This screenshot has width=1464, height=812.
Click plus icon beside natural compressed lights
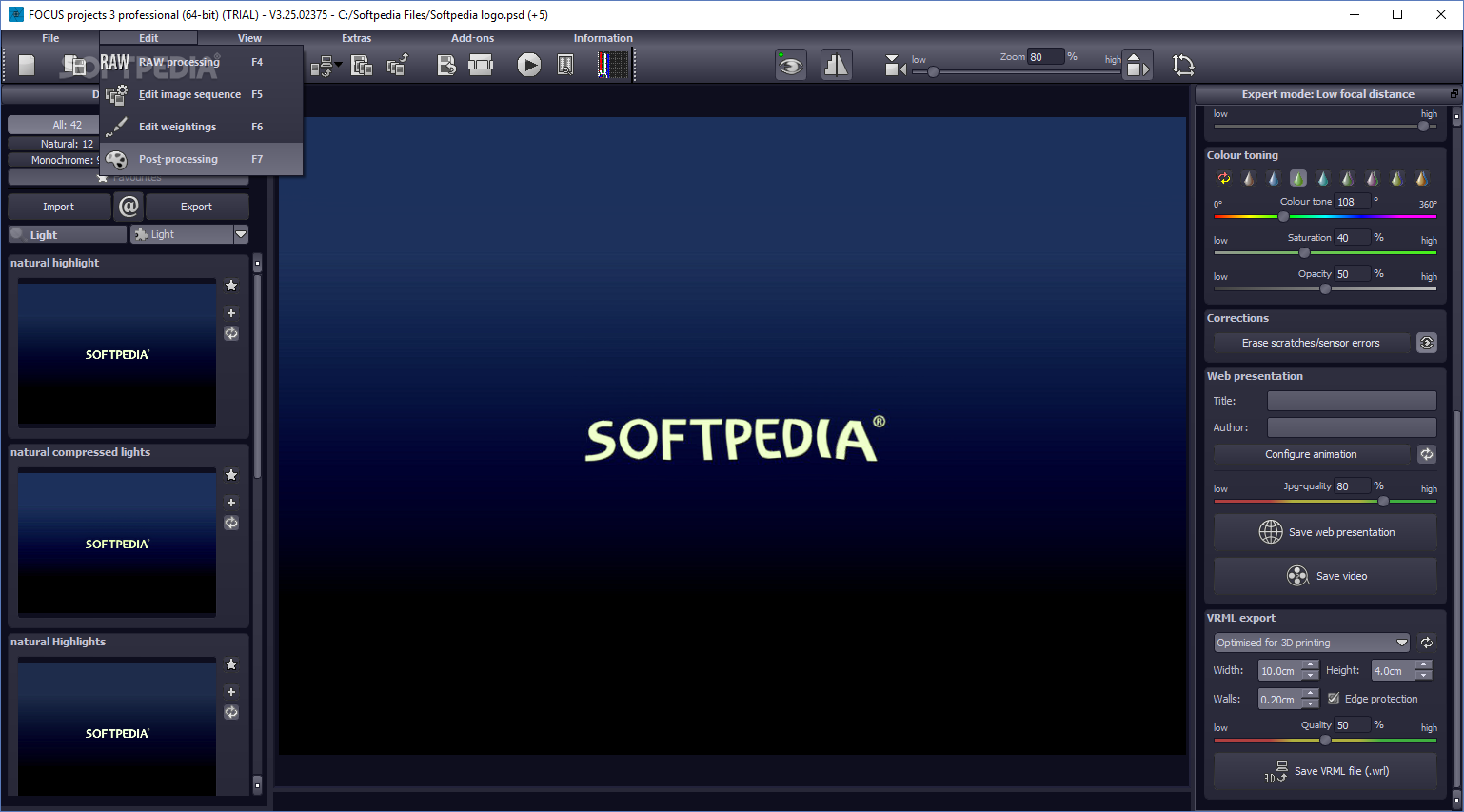click(x=231, y=503)
